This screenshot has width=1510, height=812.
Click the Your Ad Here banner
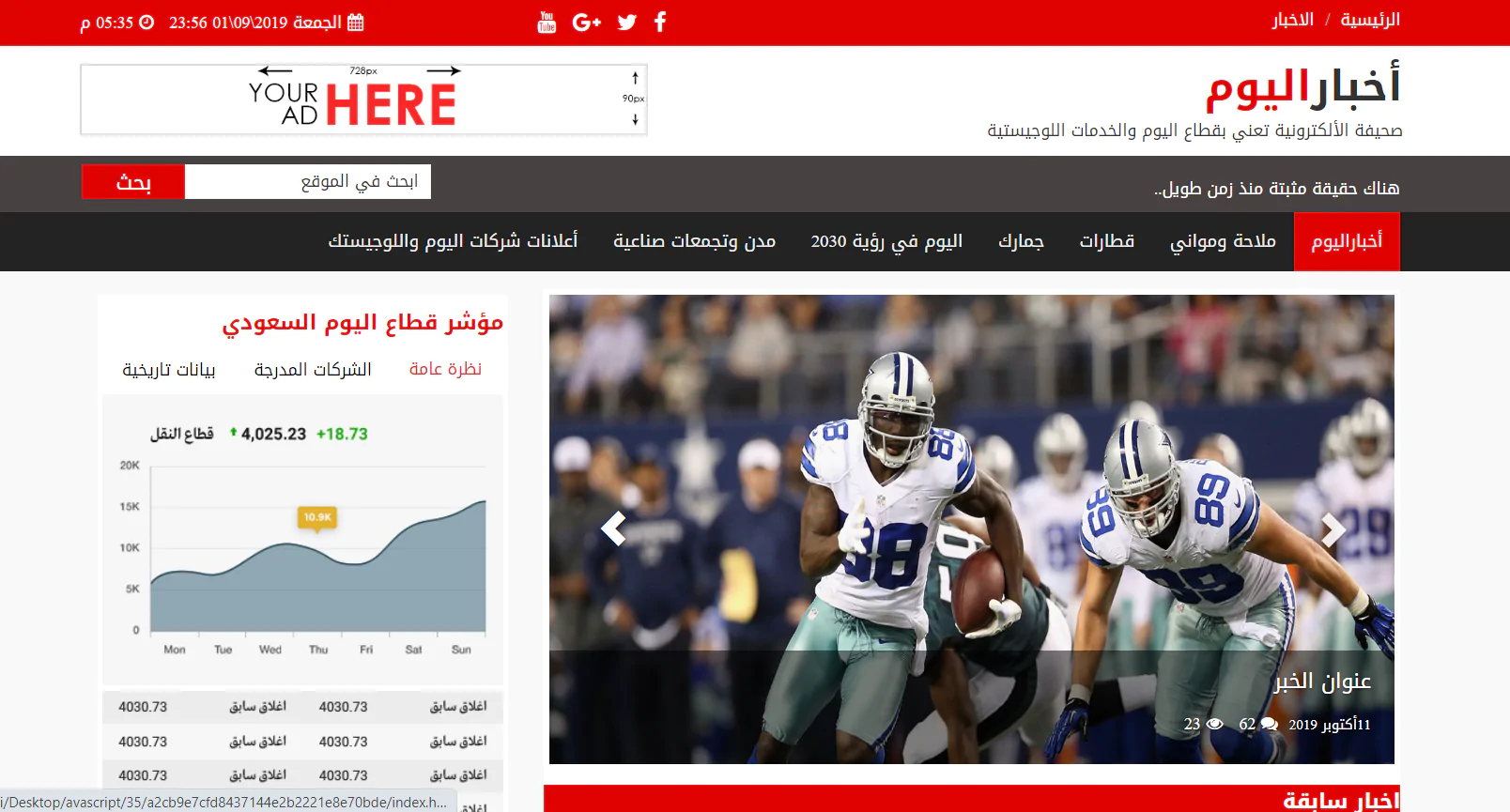364,100
